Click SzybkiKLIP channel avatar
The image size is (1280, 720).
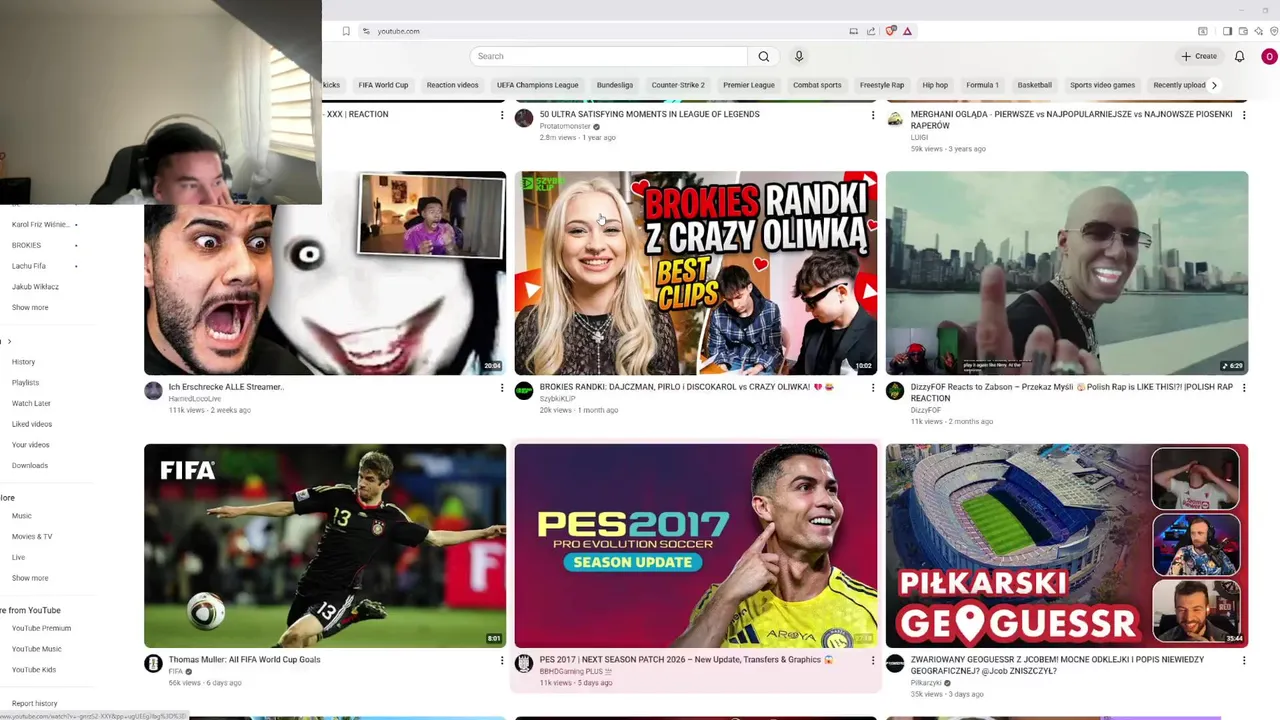(524, 391)
